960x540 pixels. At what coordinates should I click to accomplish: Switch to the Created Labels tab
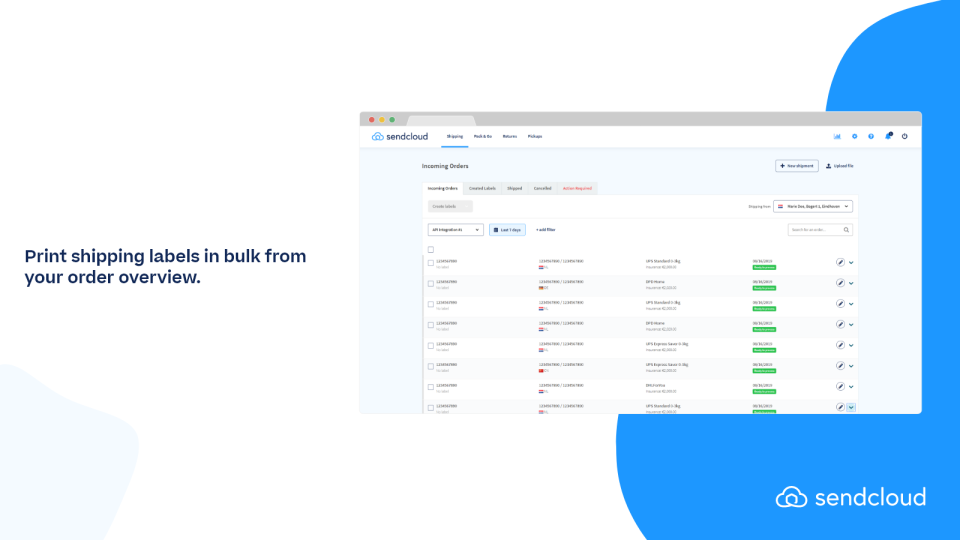click(482, 189)
